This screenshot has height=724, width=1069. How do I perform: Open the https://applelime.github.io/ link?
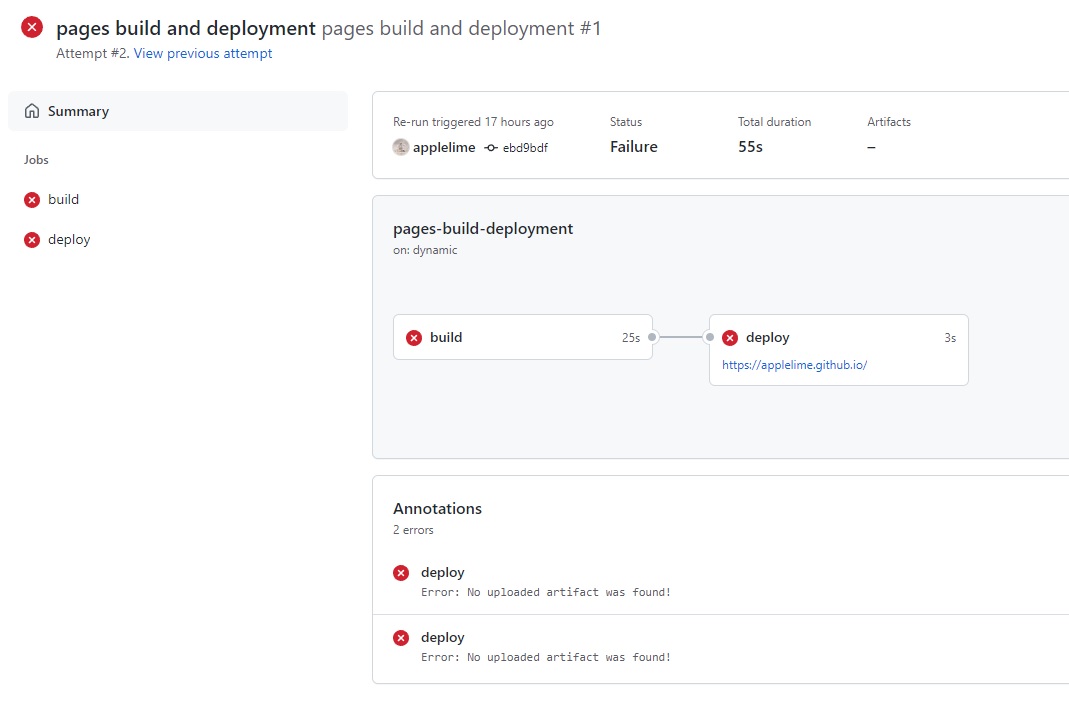pyautogui.click(x=794, y=365)
